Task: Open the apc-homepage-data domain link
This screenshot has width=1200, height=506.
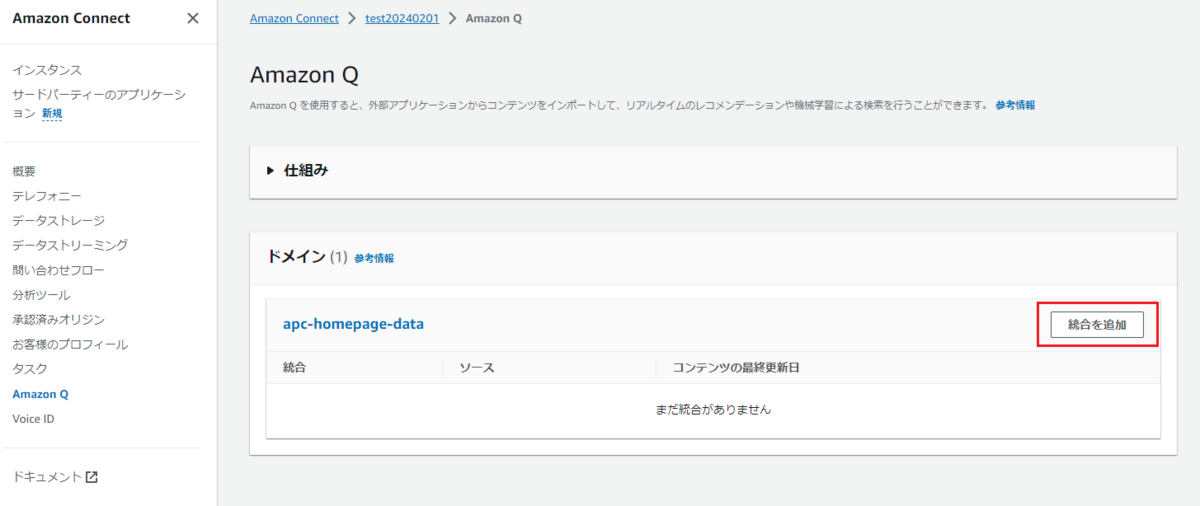Action: coord(354,324)
